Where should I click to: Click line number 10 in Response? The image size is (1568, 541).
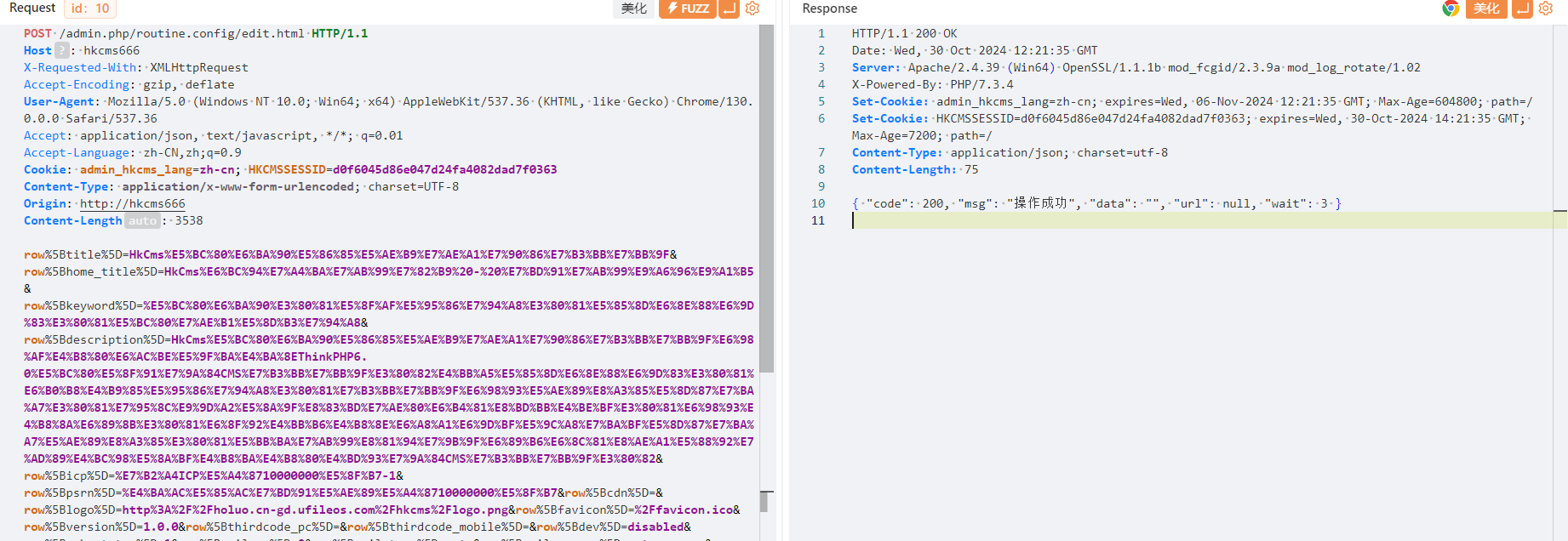(817, 203)
